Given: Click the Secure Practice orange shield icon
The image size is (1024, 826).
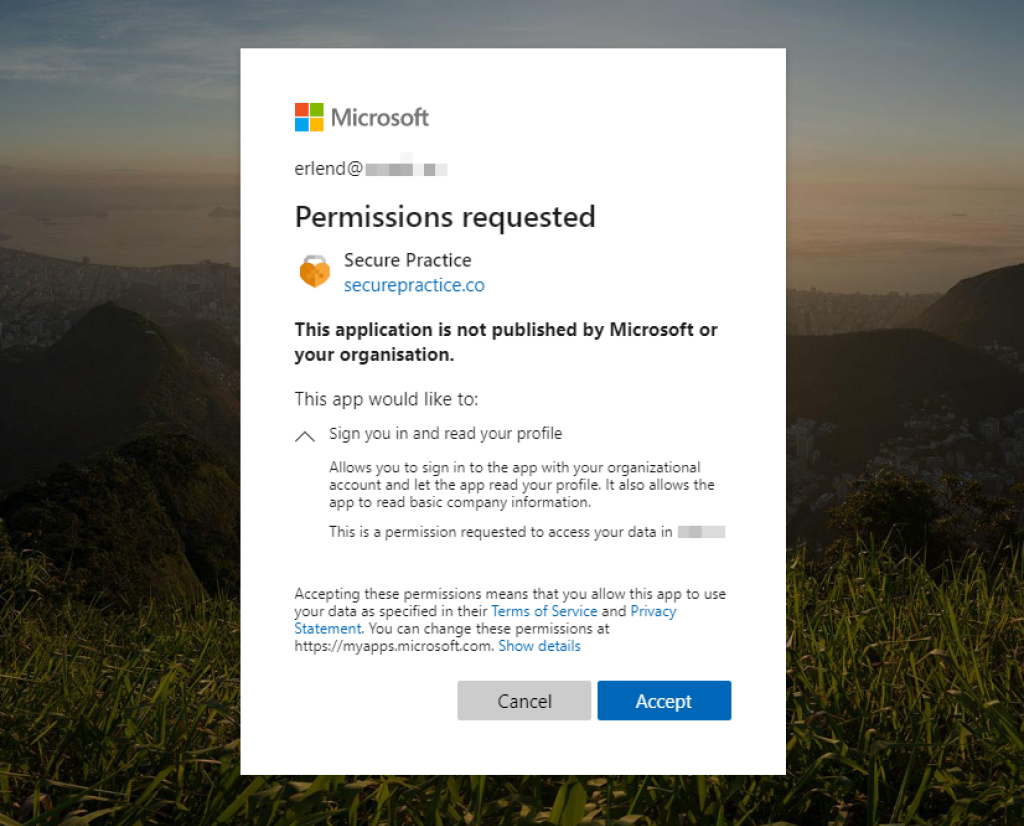Looking at the screenshot, I should click(x=315, y=272).
